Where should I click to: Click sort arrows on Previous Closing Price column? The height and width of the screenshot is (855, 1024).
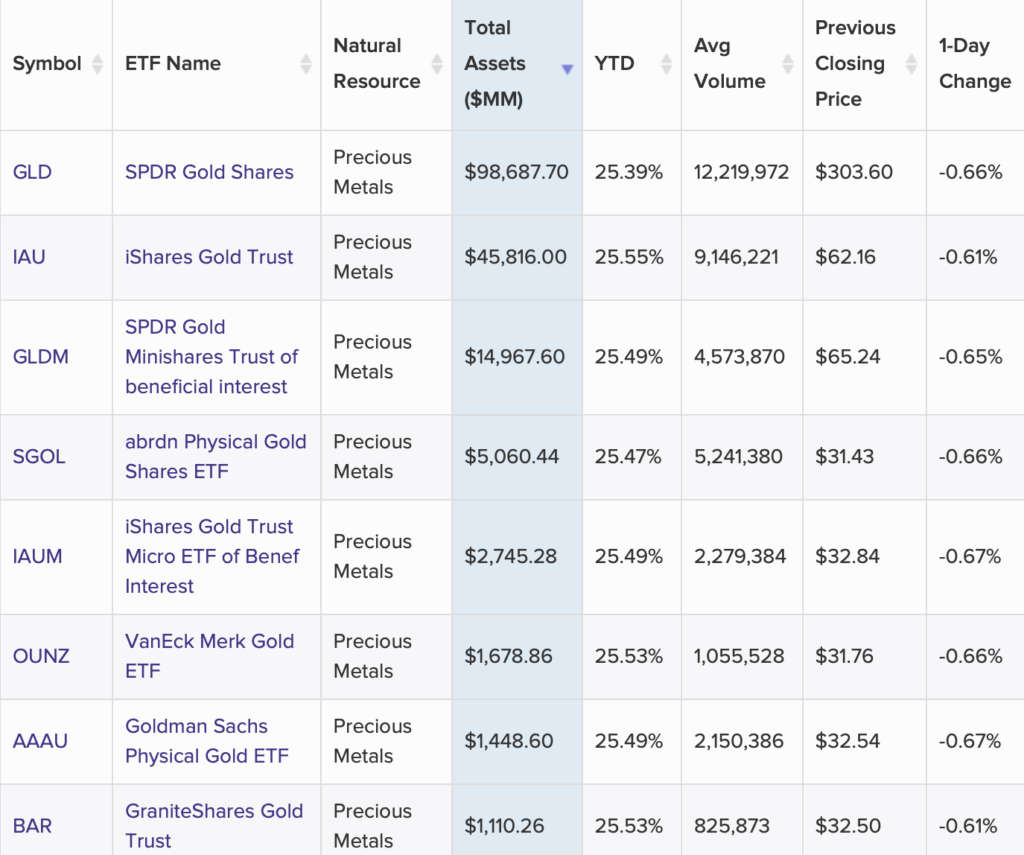click(911, 64)
